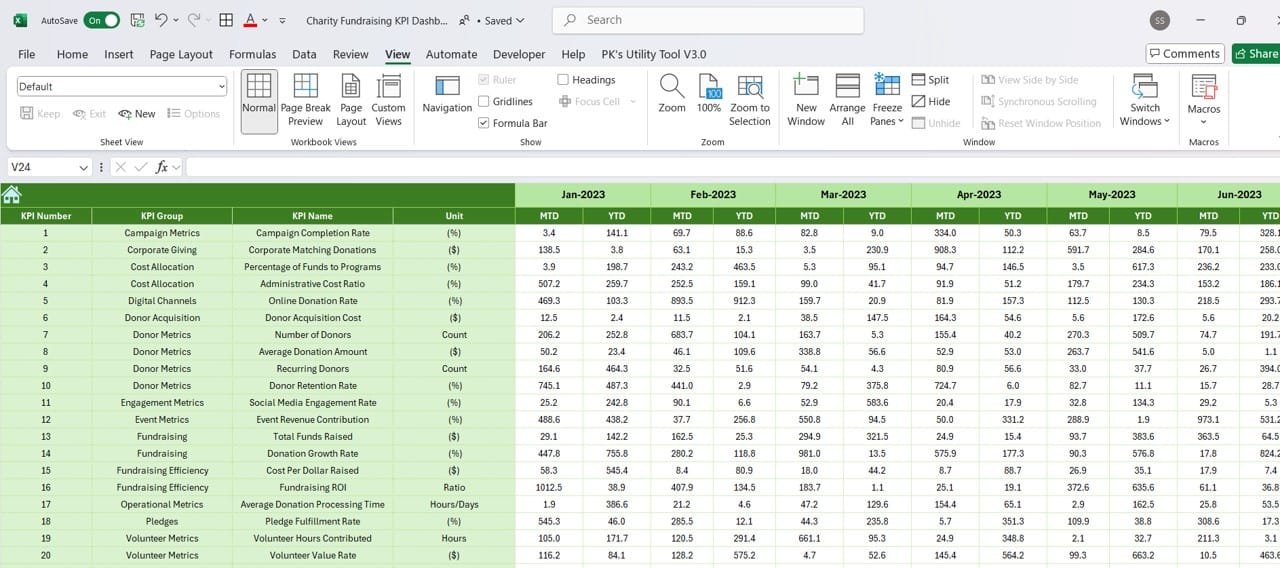Switch to the Home ribbon tab
This screenshot has width=1280, height=568.
[72, 54]
